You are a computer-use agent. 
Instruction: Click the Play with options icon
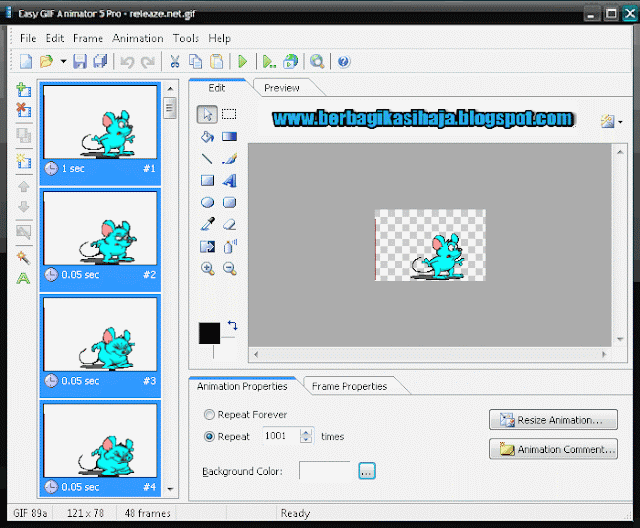[269, 62]
